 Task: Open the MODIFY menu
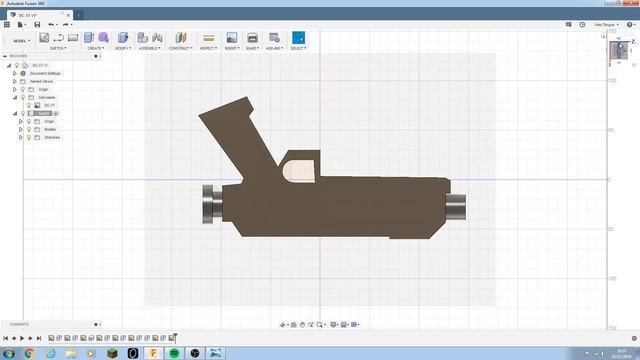pos(123,48)
